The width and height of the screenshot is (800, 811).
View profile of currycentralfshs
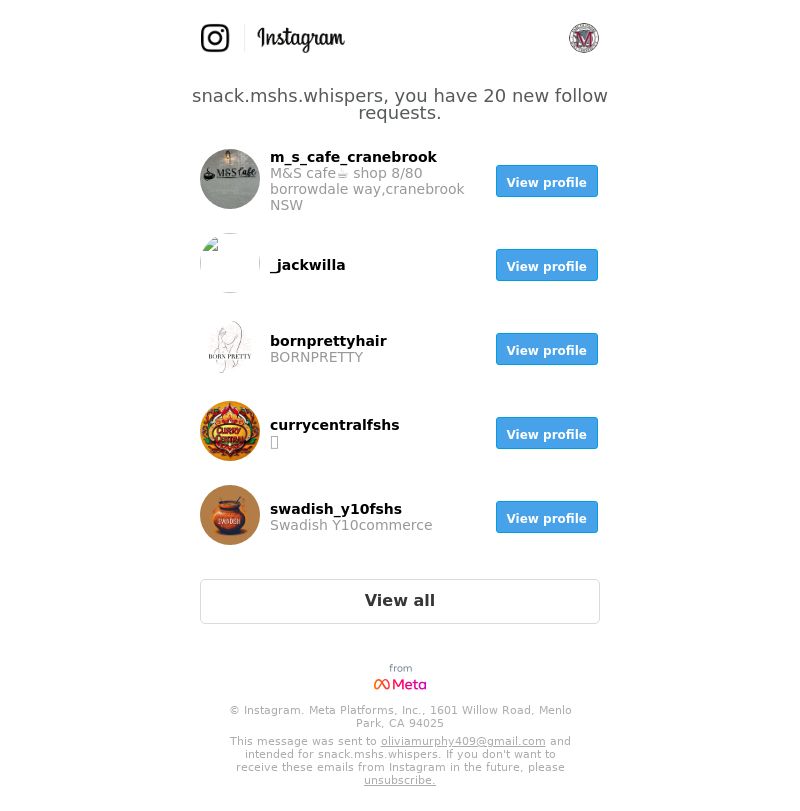point(547,433)
